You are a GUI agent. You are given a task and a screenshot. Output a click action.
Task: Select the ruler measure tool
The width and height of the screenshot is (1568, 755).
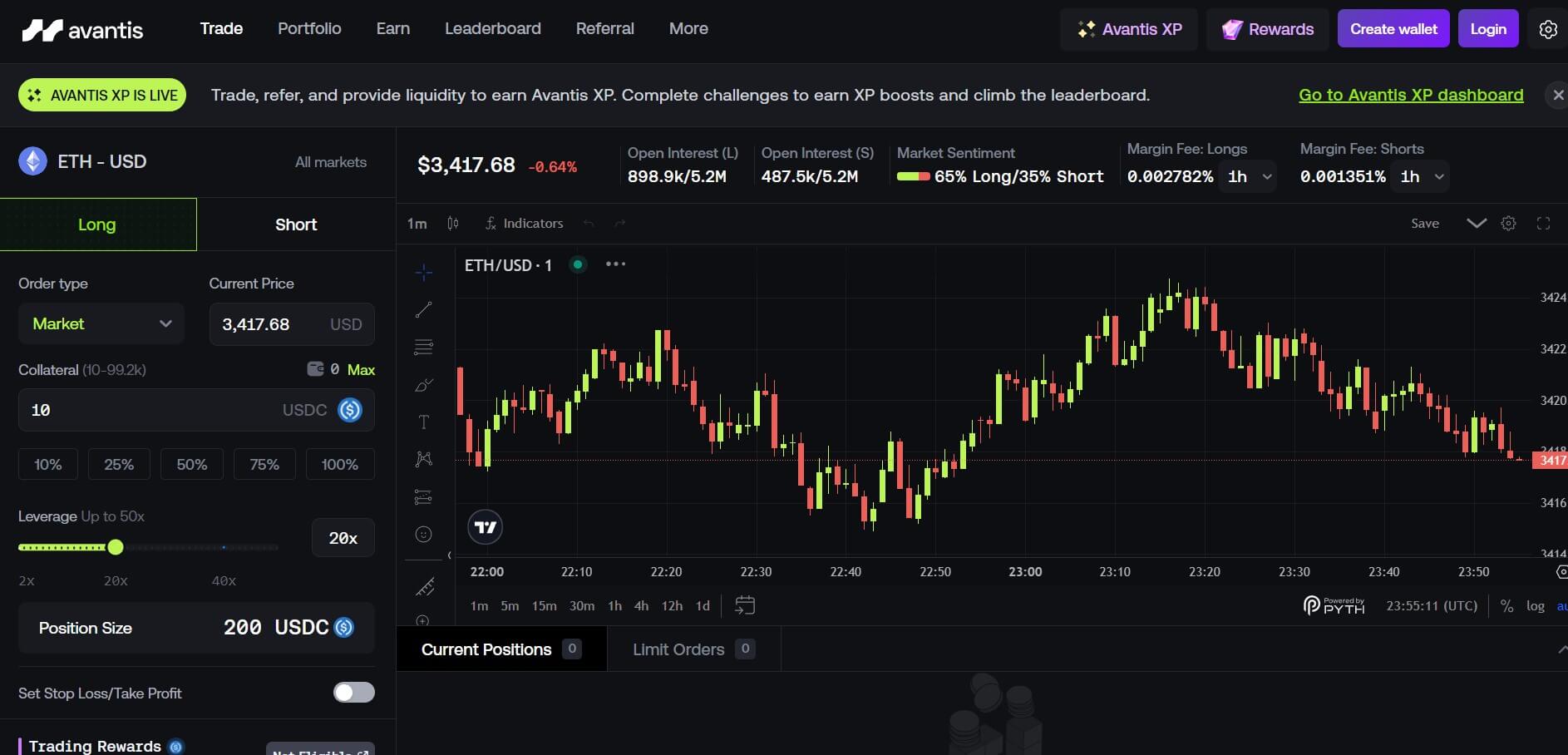click(425, 587)
